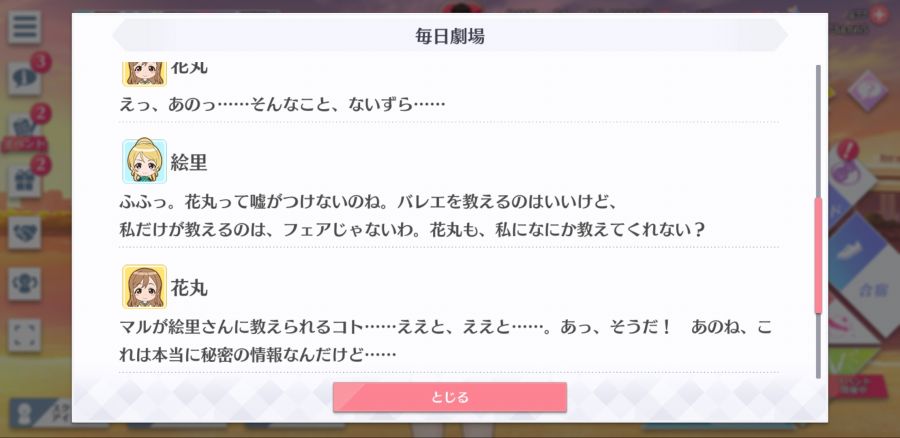900x438 pixels.
Task: Open the handshake friends icon
Action: tap(25, 232)
